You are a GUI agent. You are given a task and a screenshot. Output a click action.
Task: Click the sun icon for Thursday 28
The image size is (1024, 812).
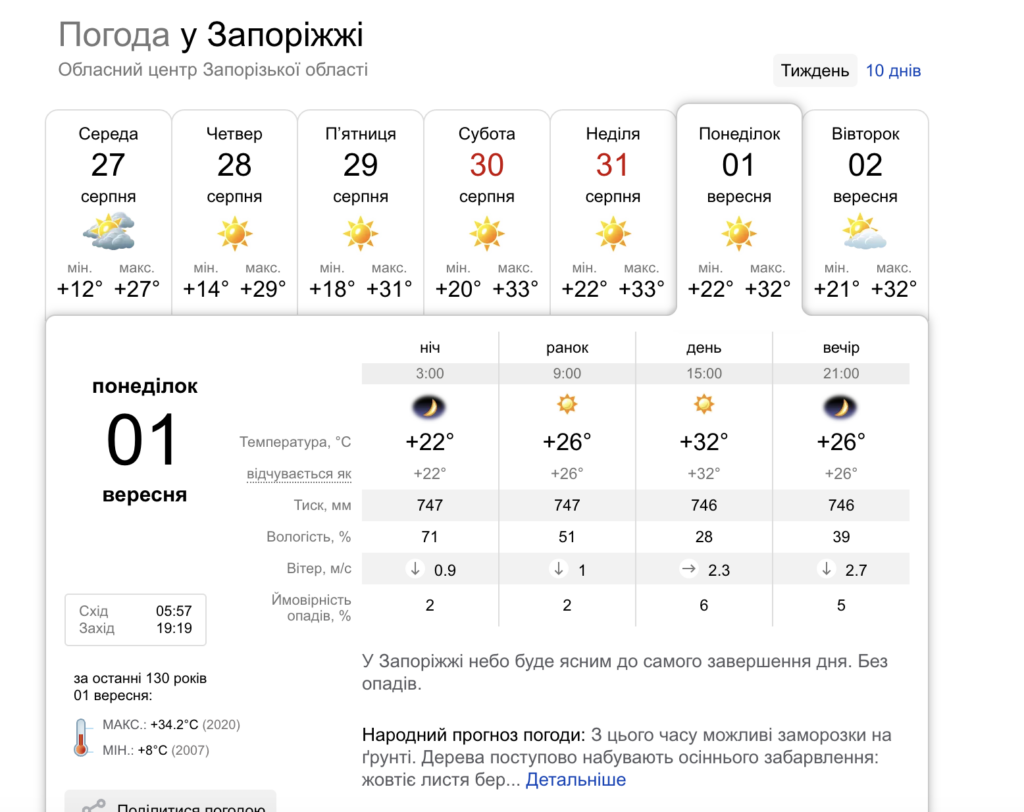coord(235,233)
